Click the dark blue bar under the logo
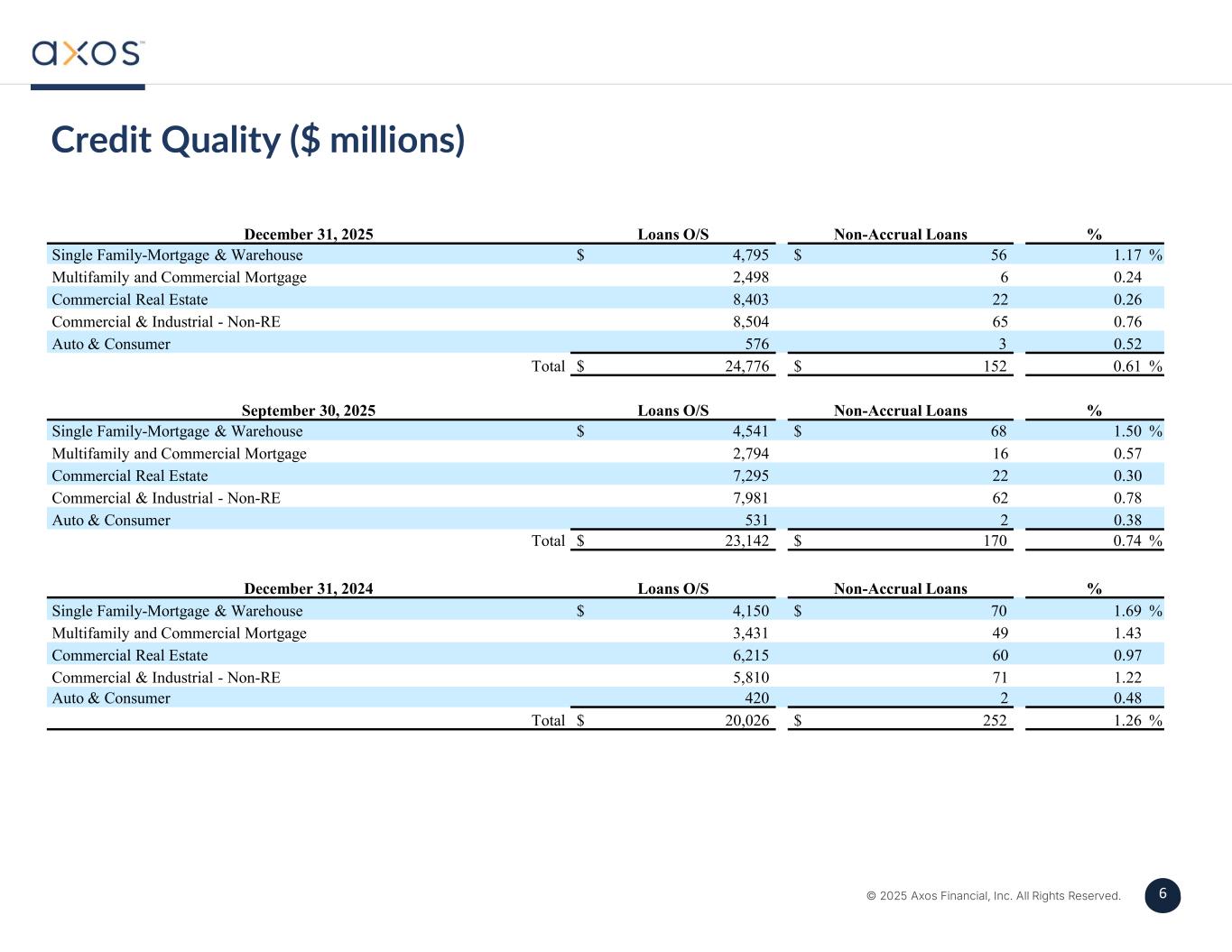The width and height of the screenshot is (1232, 952). point(88,87)
